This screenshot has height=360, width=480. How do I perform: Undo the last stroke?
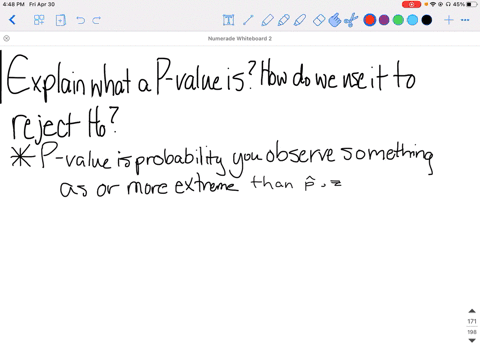(x=80, y=20)
